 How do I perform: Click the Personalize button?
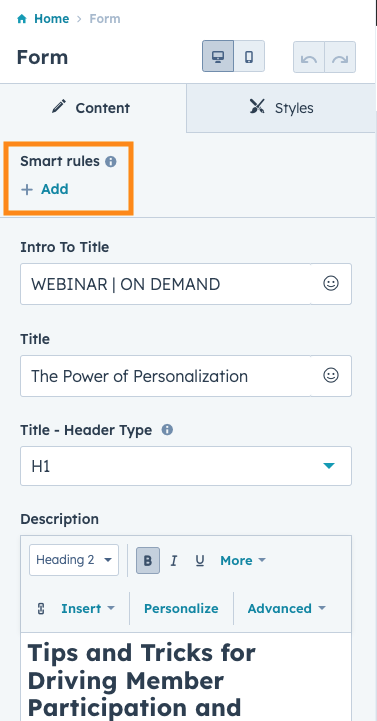[181, 608]
